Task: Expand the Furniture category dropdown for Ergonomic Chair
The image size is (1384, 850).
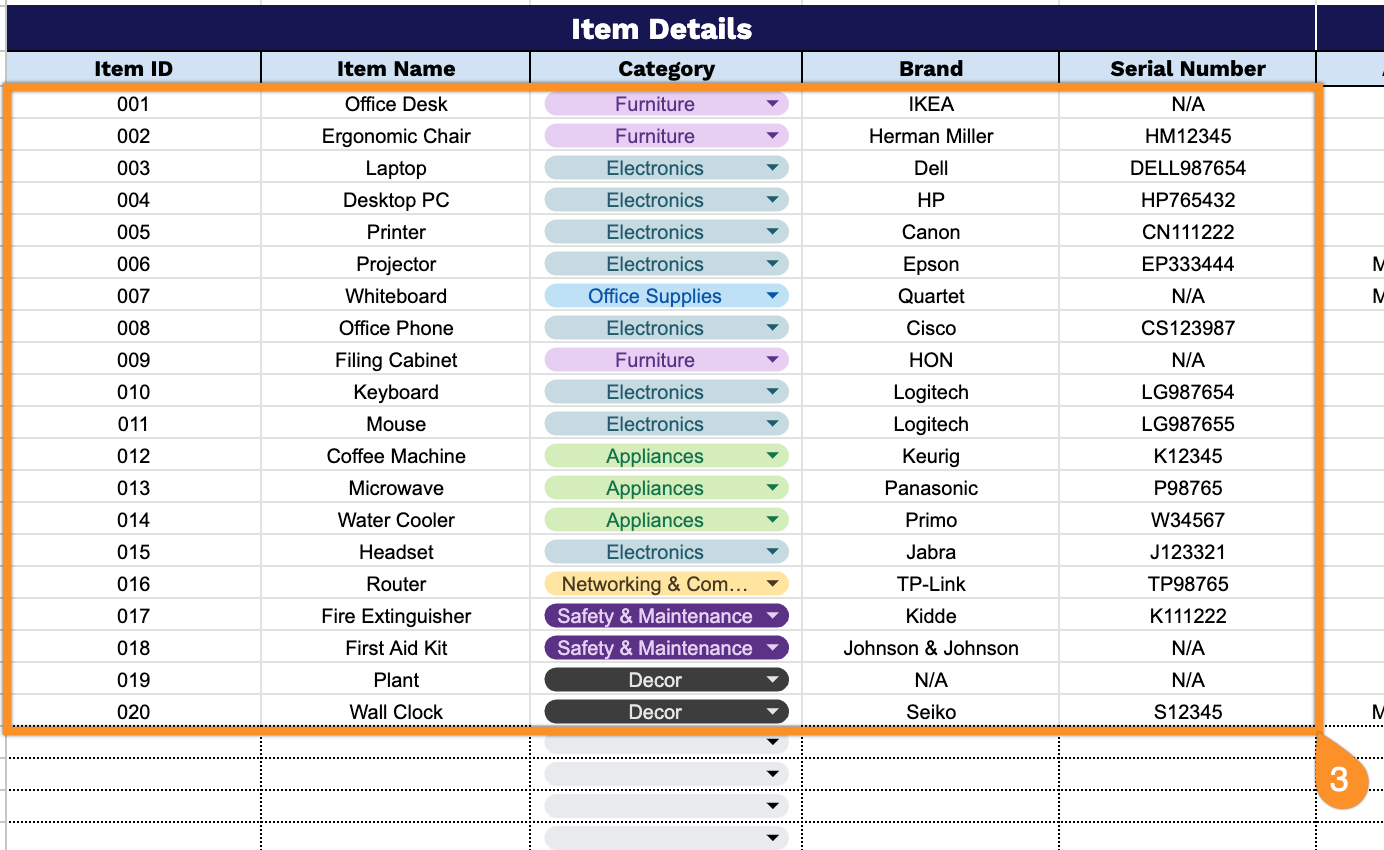Action: (774, 136)
